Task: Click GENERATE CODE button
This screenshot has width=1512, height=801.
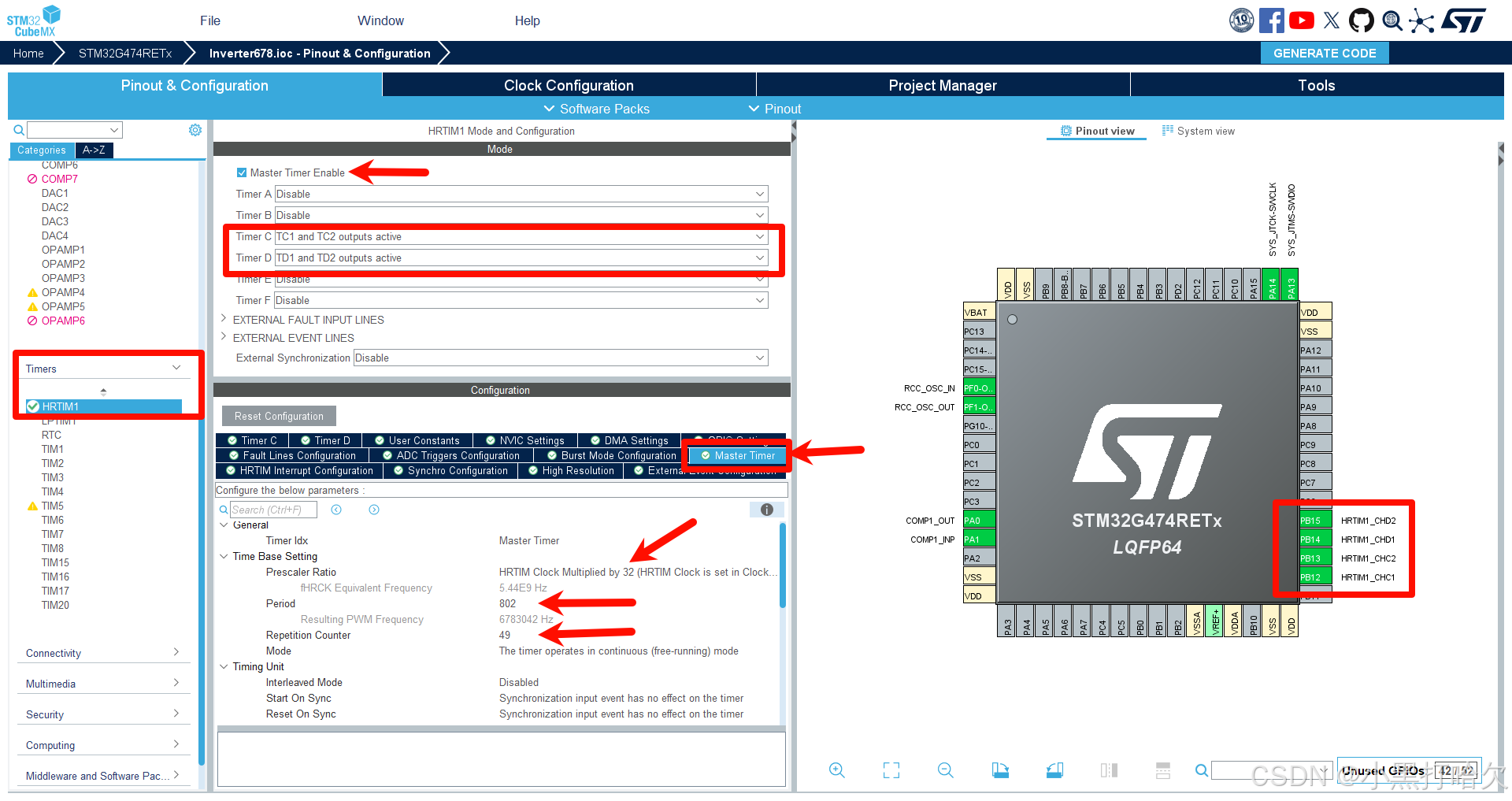Action: click(x=1325, y=53)
